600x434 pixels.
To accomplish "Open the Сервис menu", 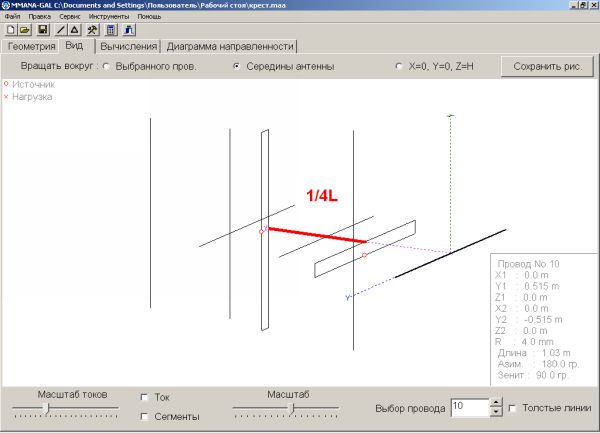I will [x=70, y=17].
